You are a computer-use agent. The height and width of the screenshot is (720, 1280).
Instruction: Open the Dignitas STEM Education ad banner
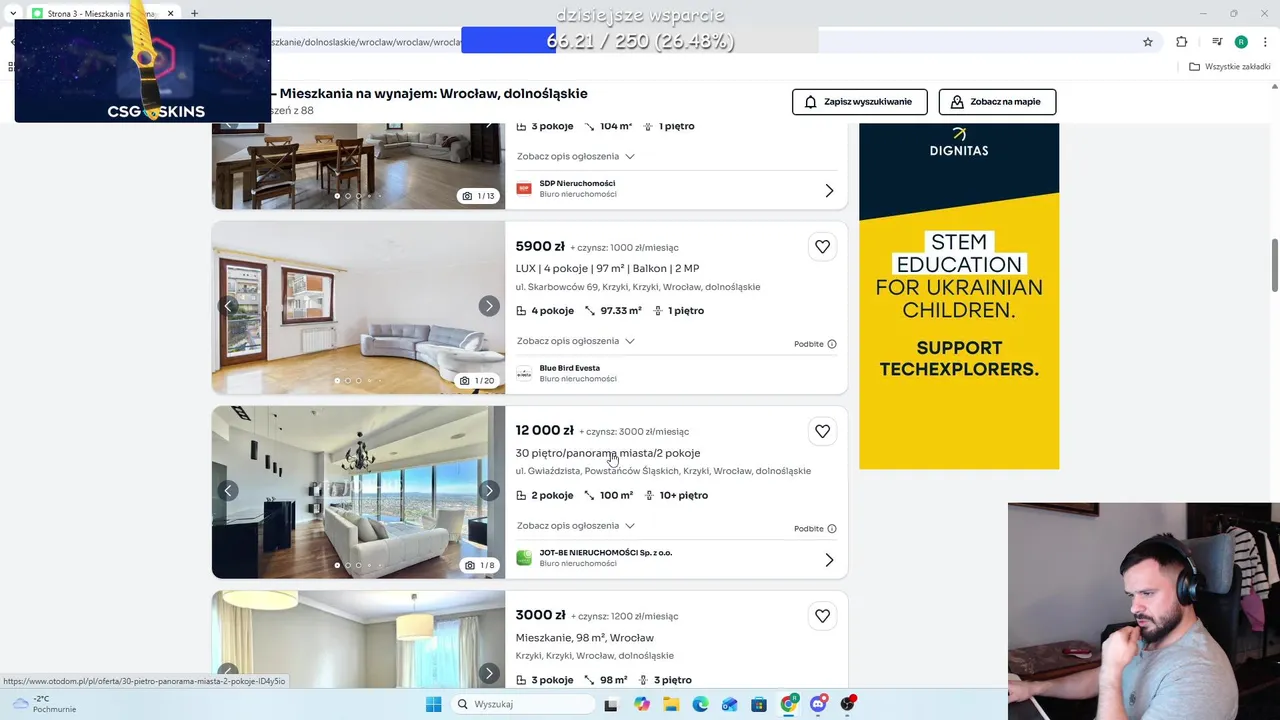point(959,296)
